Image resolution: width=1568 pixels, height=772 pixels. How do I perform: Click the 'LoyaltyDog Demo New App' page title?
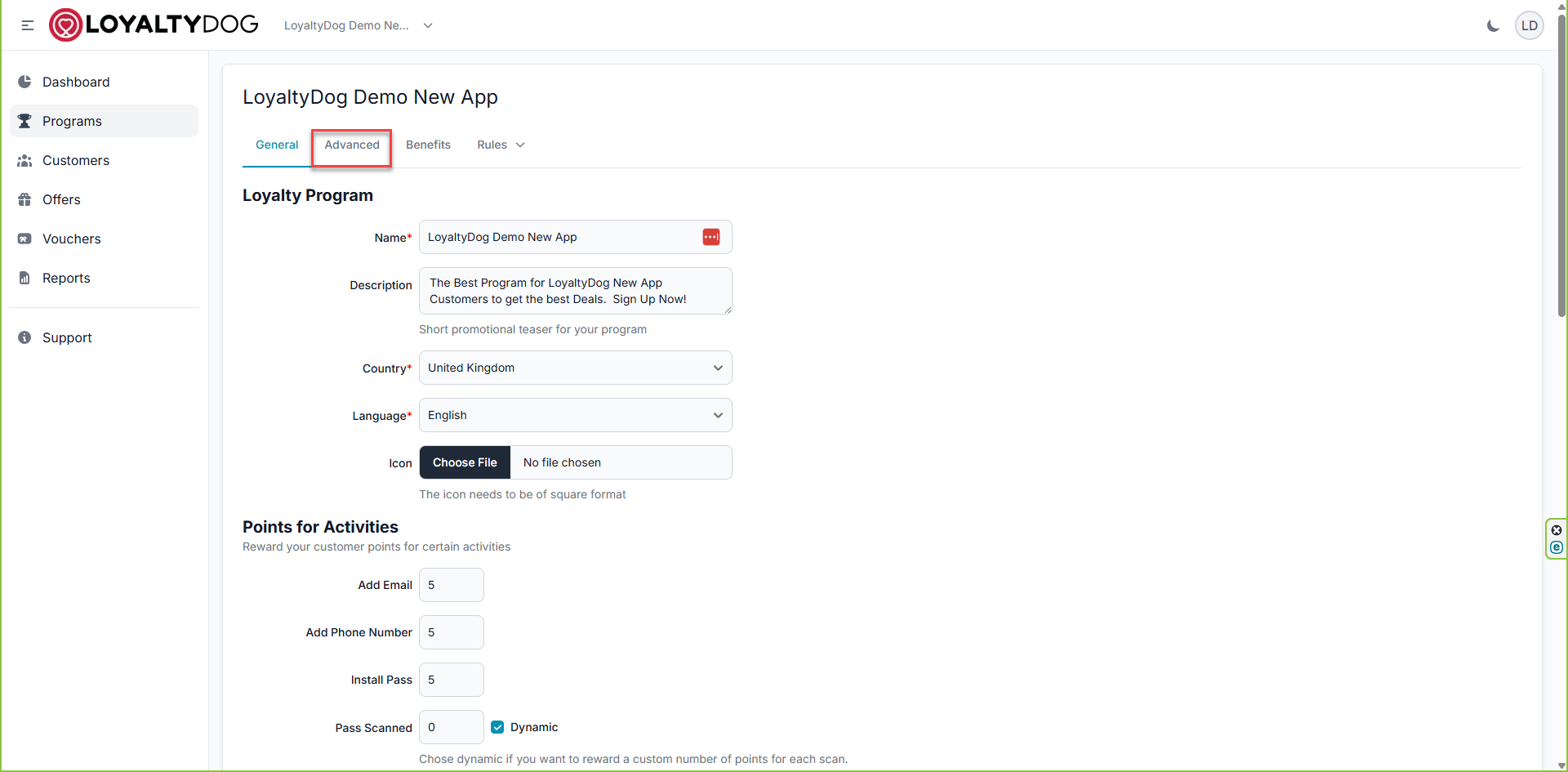click(x=370, y=97)
